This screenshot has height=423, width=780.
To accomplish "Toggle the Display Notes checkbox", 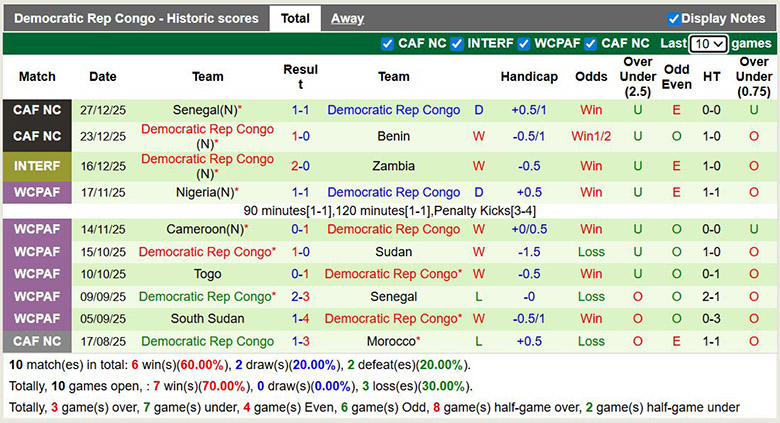I will coord(674,18).
